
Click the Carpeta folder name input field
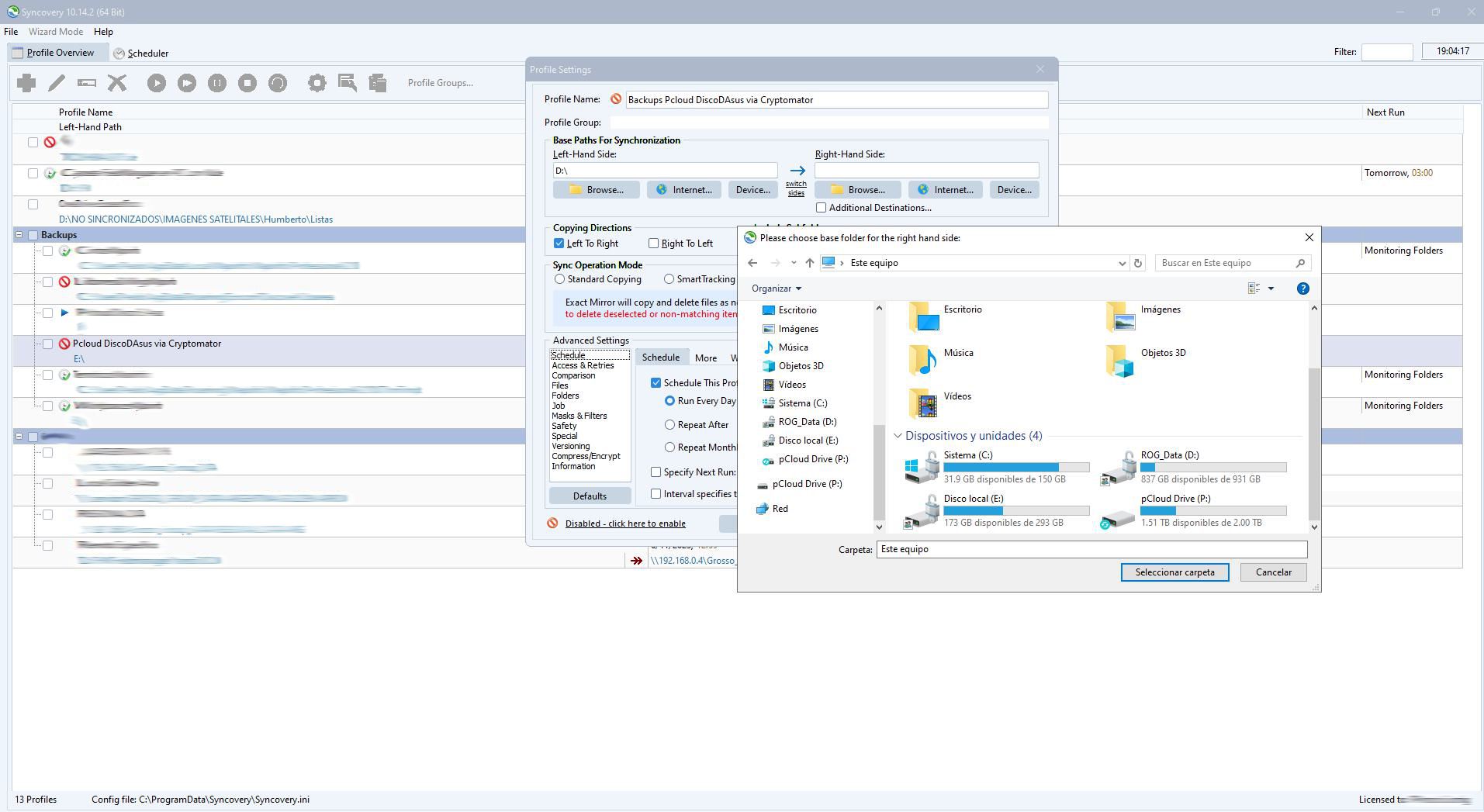pos(1091,549)
